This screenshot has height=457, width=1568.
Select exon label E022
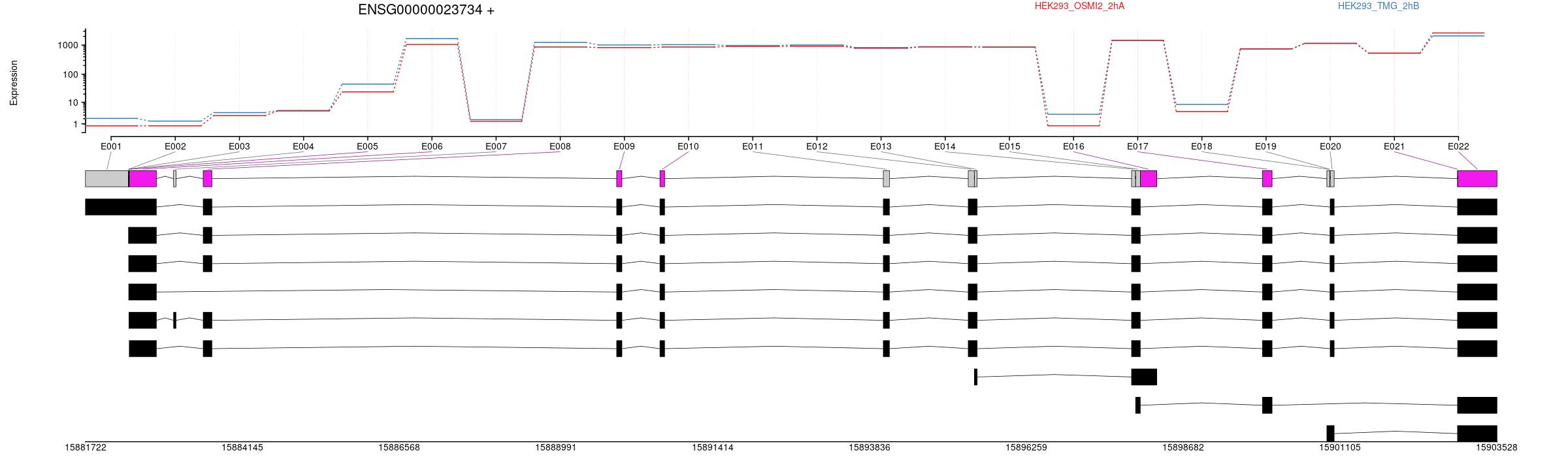pos(1458,146)
